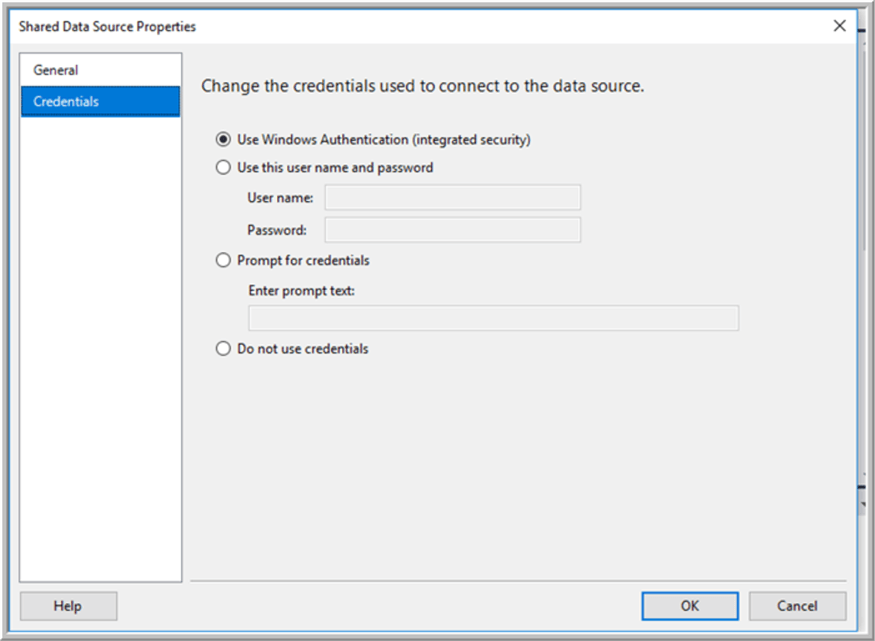Click the "Enter prompt text:" label
The height and width of the screenshot is (641, 875).
(x=301, y=291)
